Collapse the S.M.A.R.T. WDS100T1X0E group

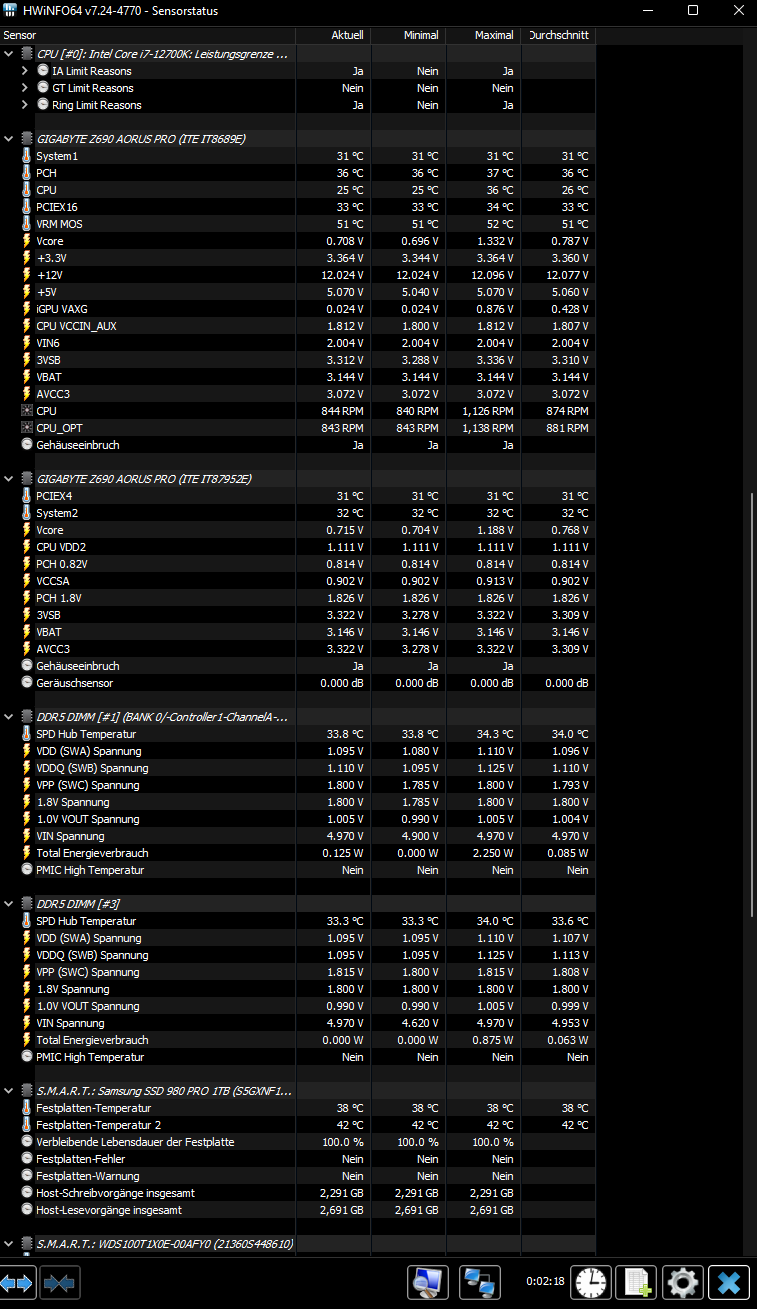pyautogui.click(x=9, y=1244)
